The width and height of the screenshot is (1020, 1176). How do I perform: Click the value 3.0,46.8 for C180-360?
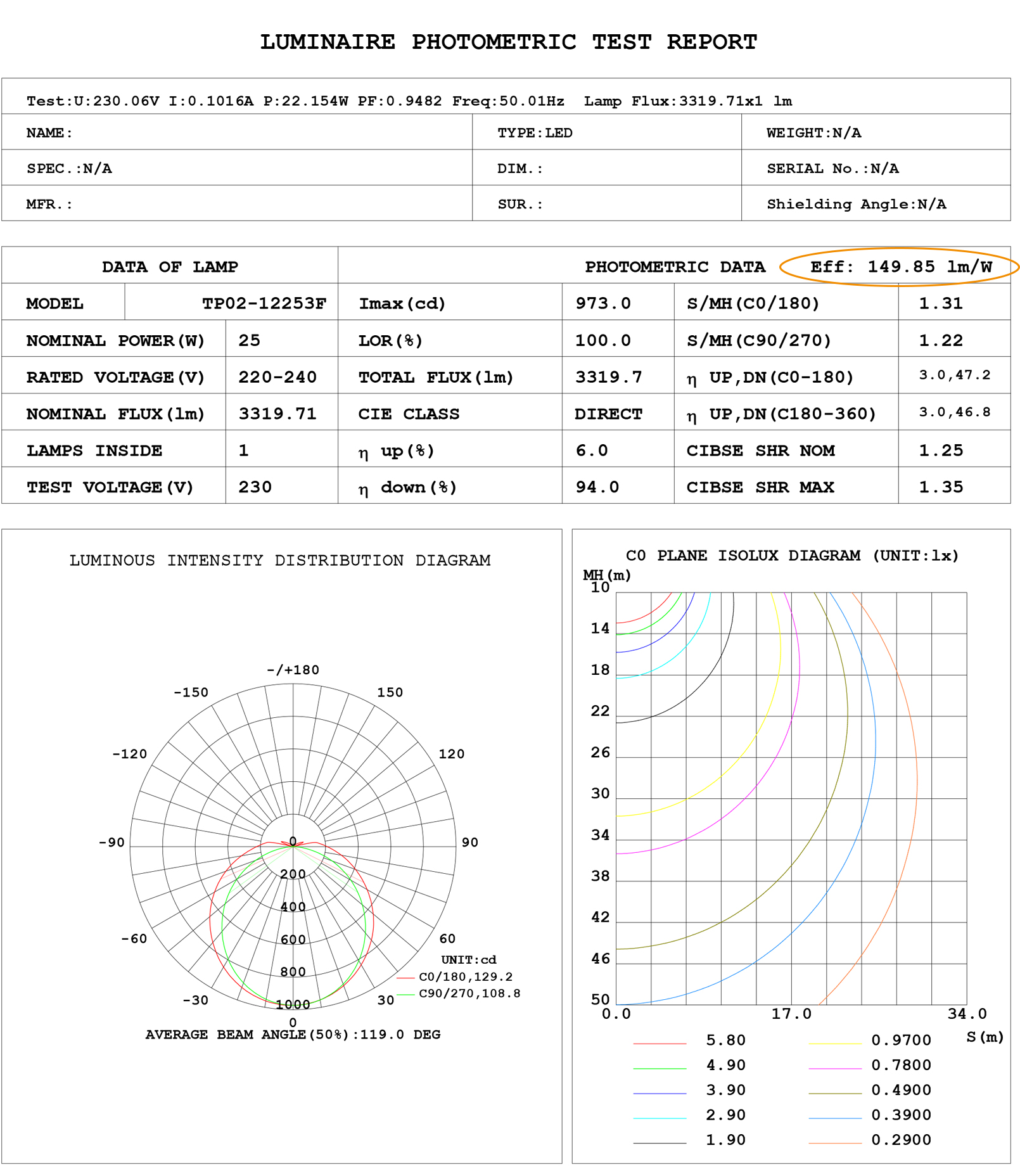(955, 412)
